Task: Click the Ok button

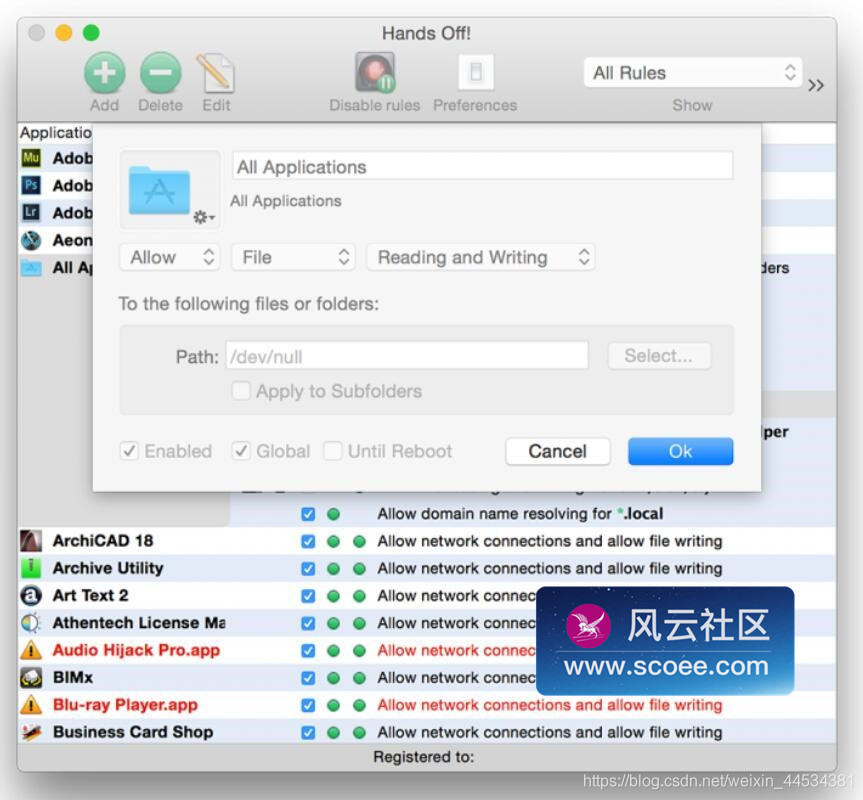Action: coord(680,451)
